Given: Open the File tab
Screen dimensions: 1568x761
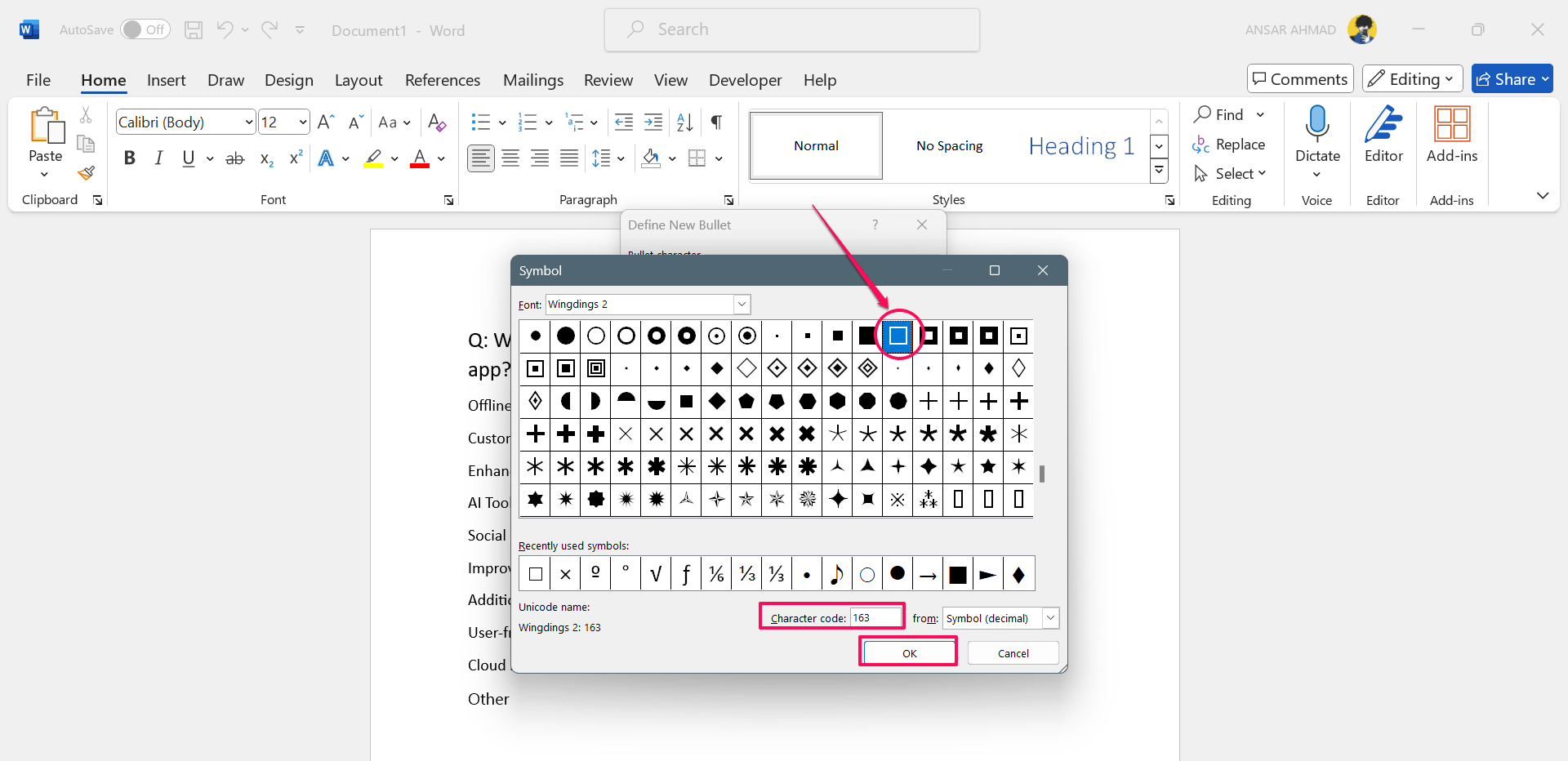Looking at the screenshot, I should click(38, 80).
